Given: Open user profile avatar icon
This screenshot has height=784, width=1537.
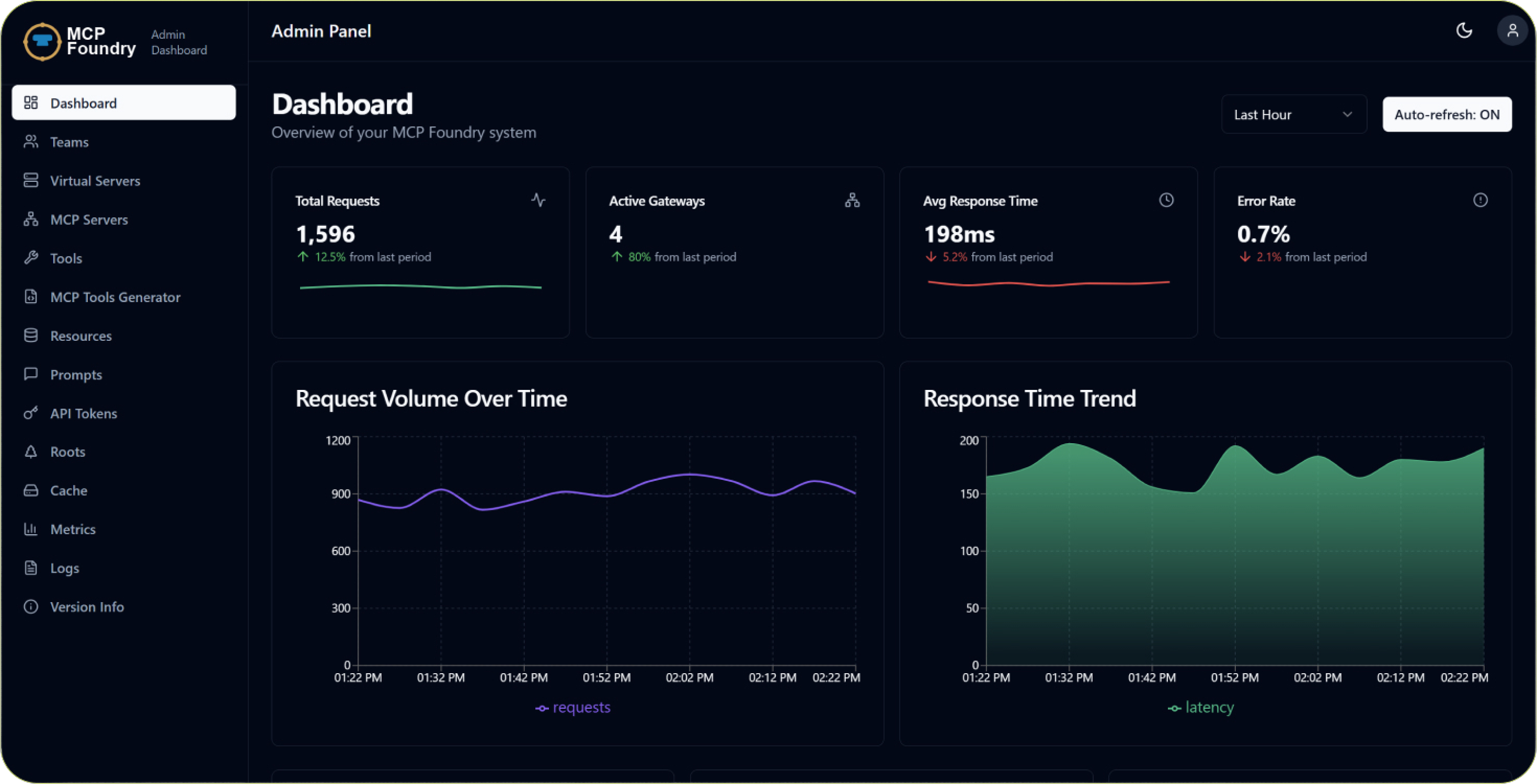Looking at the screenshot, I should click(1512, 30).
